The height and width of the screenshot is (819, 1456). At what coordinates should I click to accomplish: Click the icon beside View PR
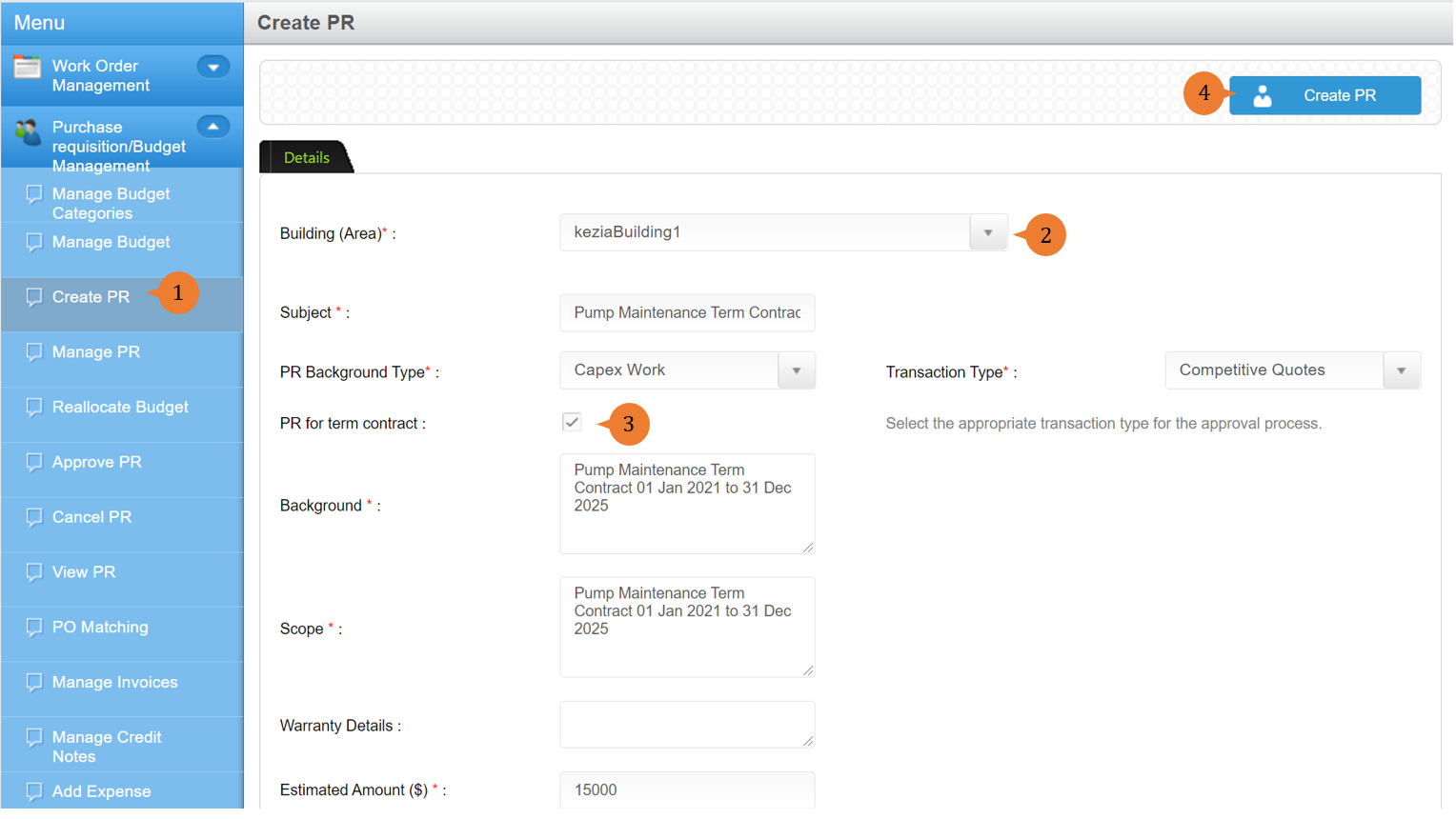tap(34, 572)
